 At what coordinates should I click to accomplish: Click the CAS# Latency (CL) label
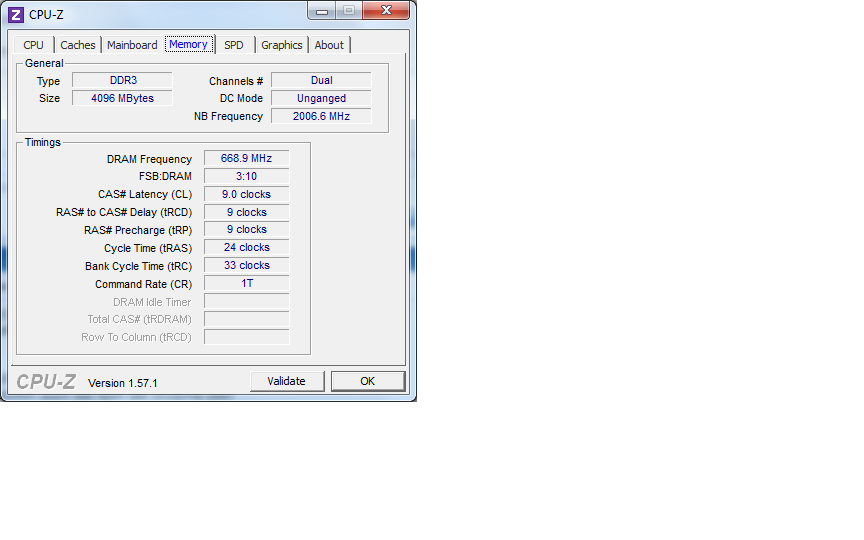click(145, 195)
